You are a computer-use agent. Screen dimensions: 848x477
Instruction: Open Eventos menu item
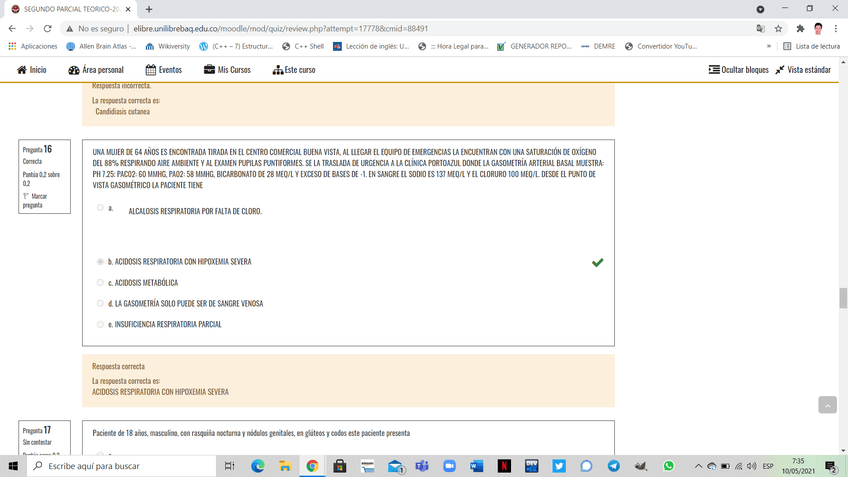click(163, 70)
